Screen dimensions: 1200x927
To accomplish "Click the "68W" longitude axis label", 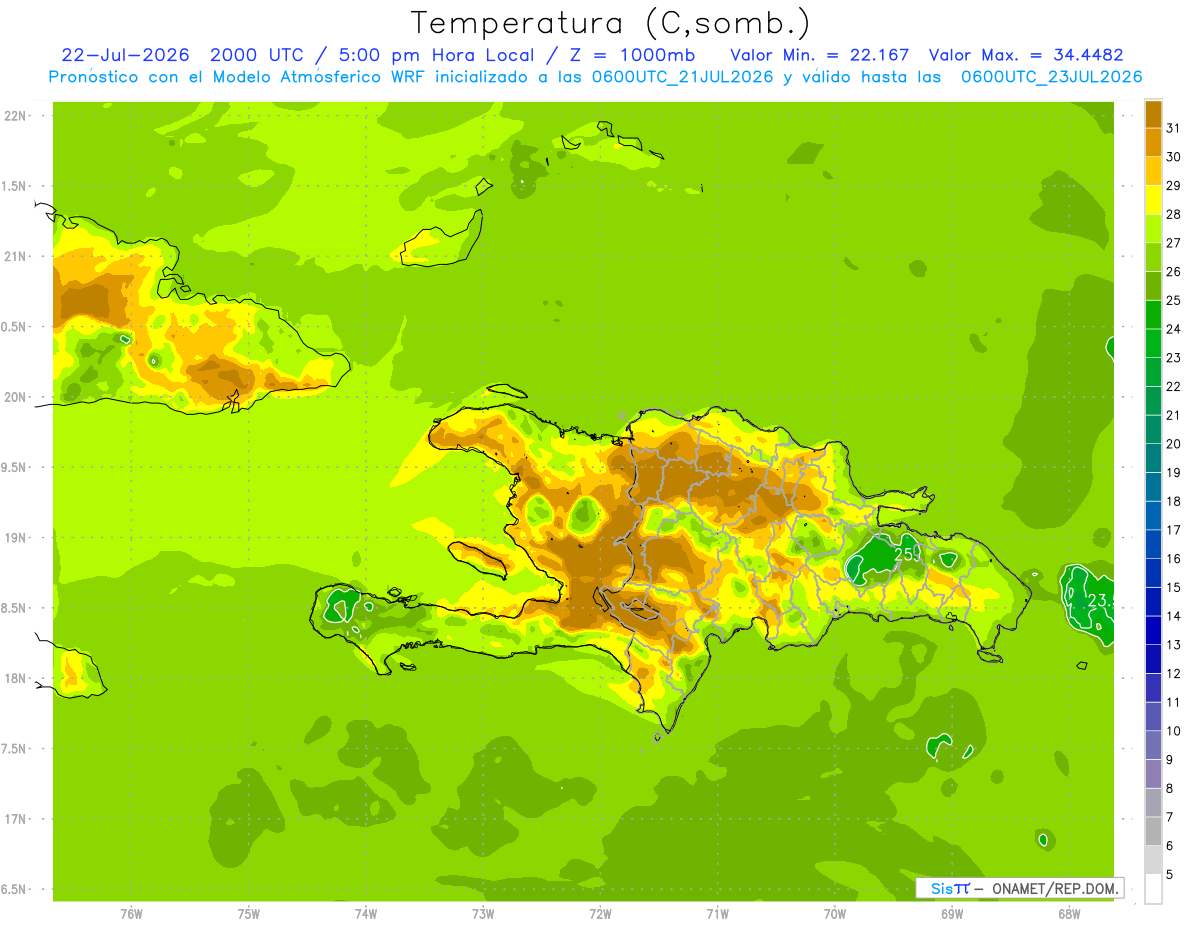I will 1069,913.
